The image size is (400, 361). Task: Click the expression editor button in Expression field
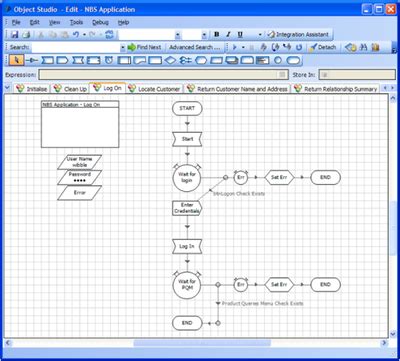point(283,75)
